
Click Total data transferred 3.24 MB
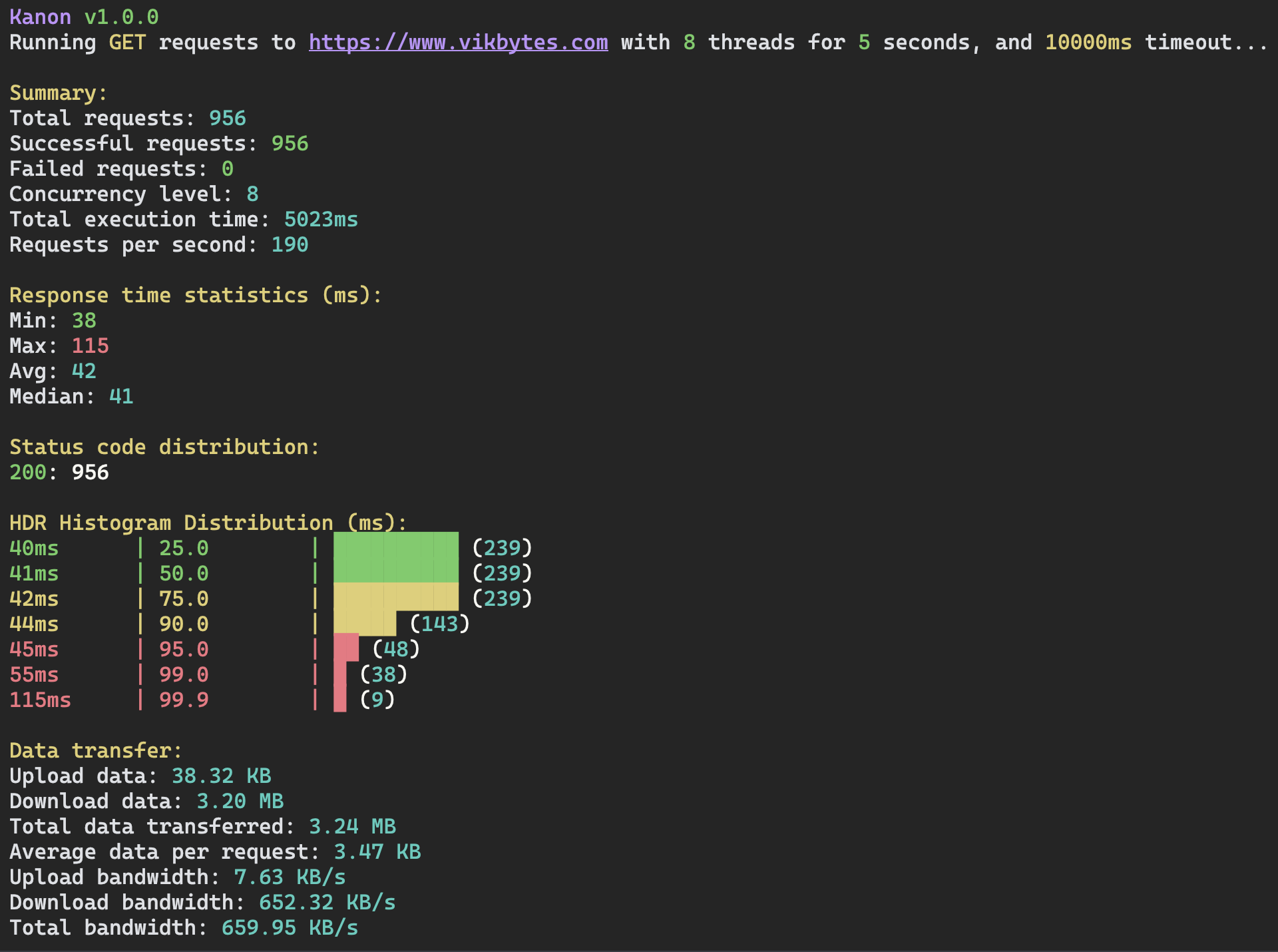[352, 827]
